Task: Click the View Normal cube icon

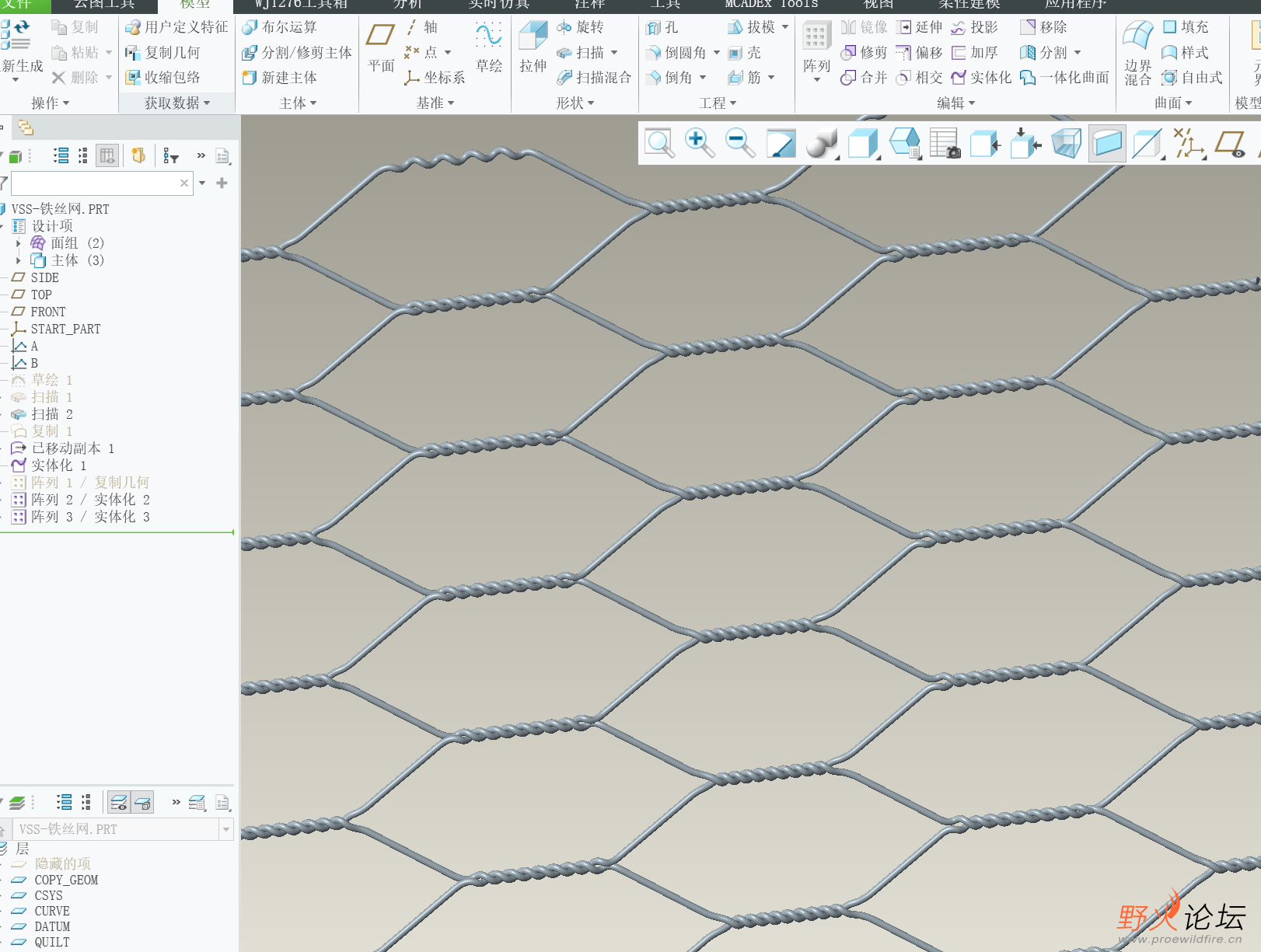Action: (x=1025, y=144)
